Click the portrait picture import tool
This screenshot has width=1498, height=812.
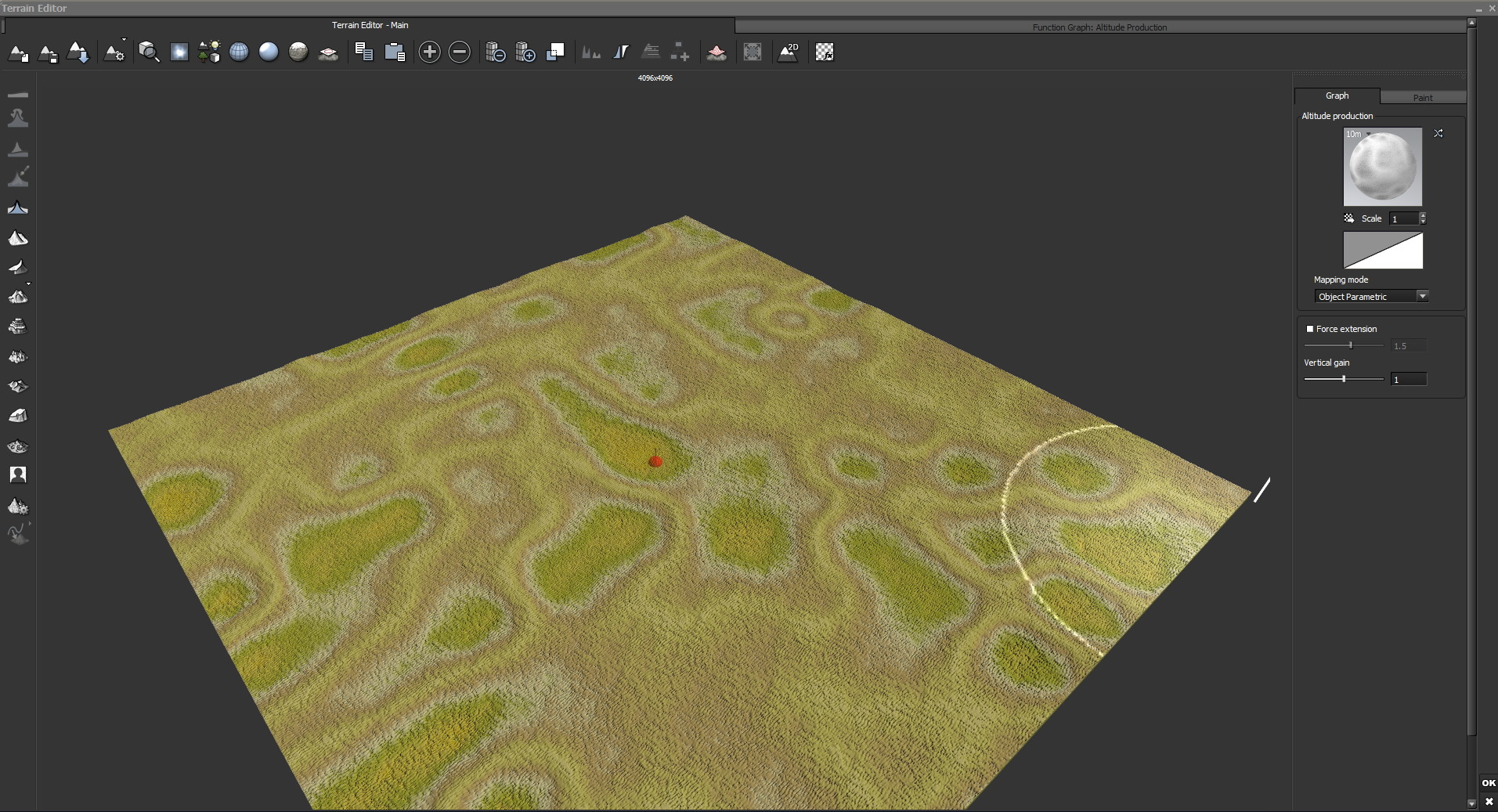pyautogui.click(x=18, y=475)
